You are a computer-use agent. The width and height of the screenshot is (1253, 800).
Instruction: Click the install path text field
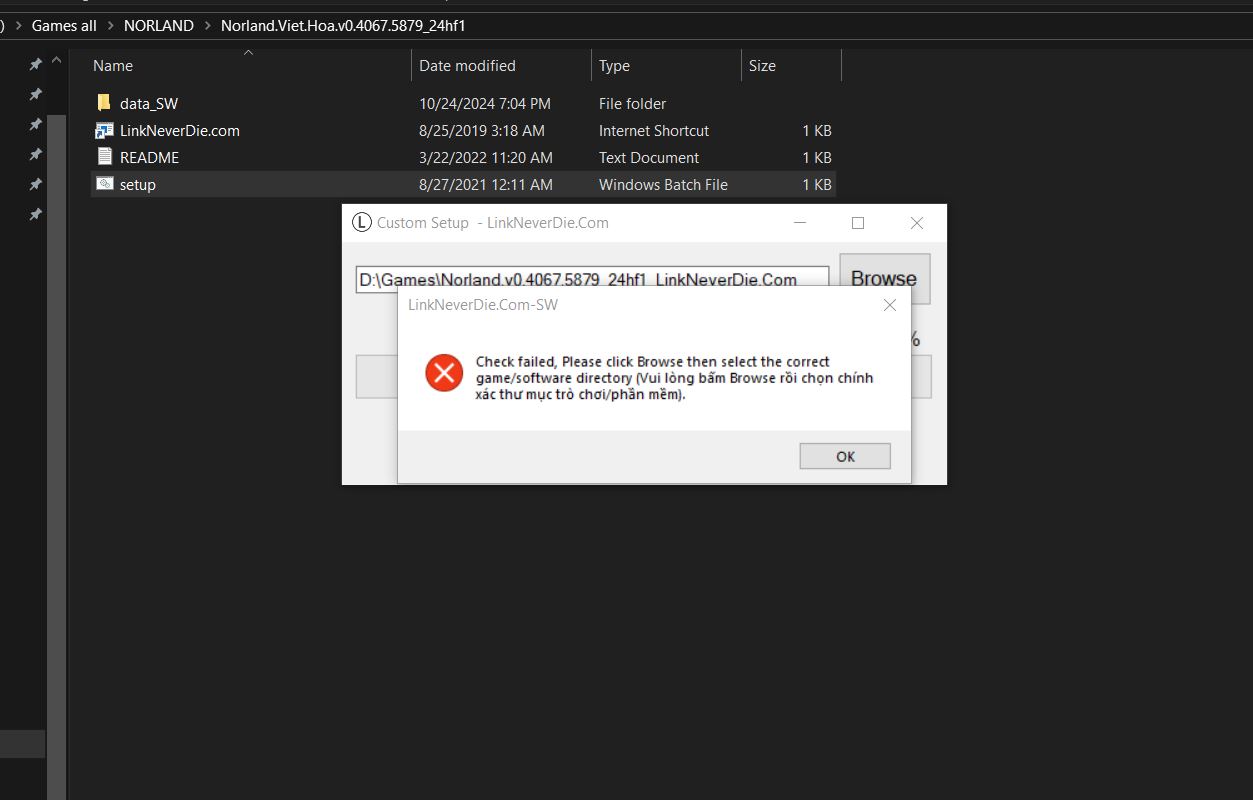tap(592, 279)
